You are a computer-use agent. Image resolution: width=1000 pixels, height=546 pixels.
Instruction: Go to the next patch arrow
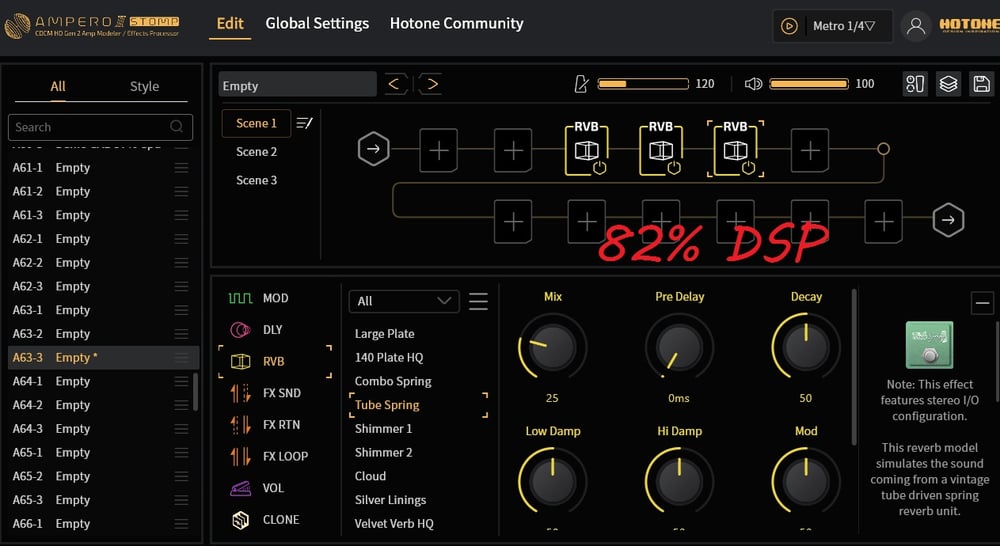coord(432,84)
